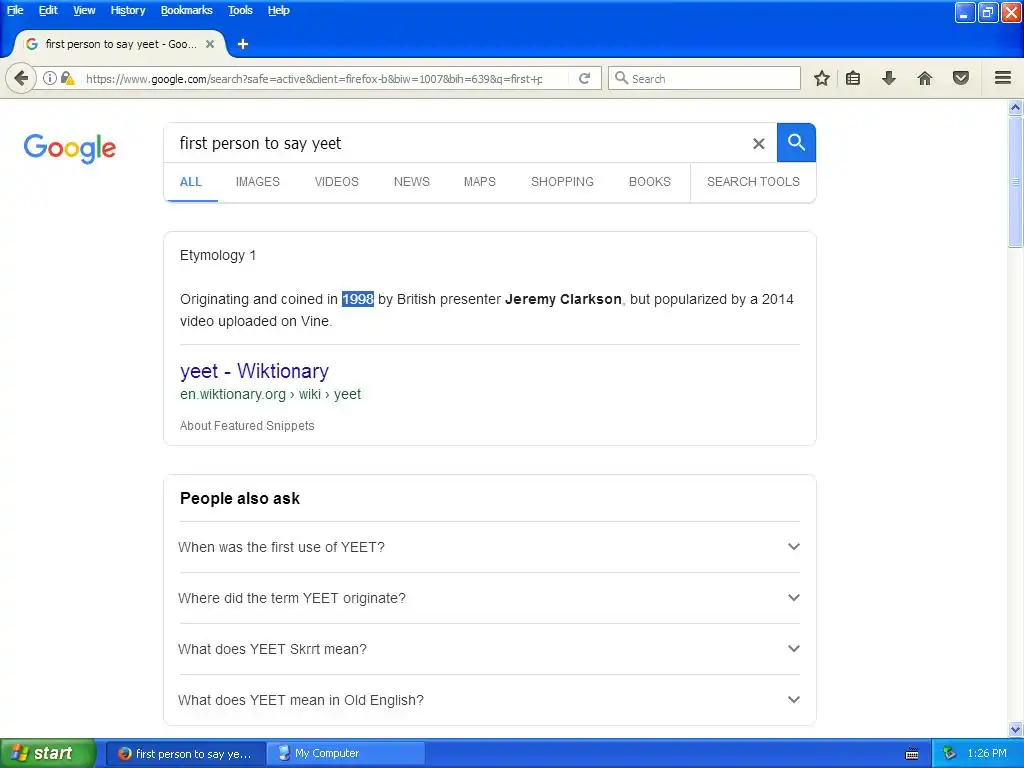Open the on-screen keyboard tray icon
This screenshot has width=1024, height=768.
(x=912, y=754)
